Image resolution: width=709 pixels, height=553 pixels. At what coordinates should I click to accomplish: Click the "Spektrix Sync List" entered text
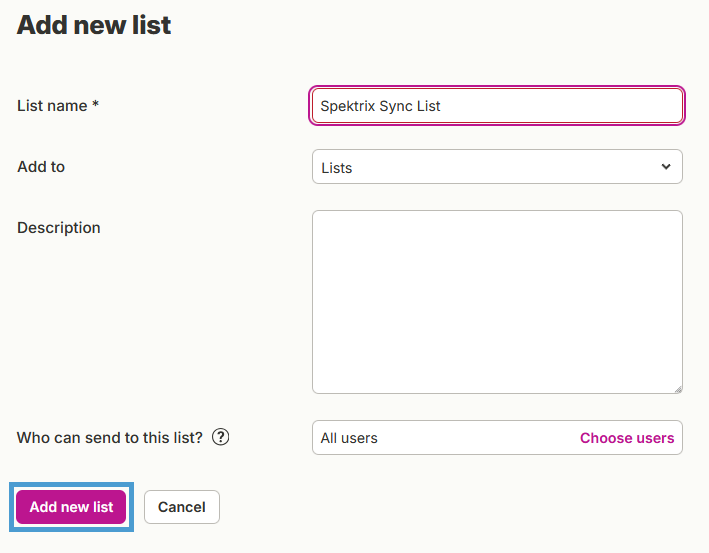(x=380, y=106)
